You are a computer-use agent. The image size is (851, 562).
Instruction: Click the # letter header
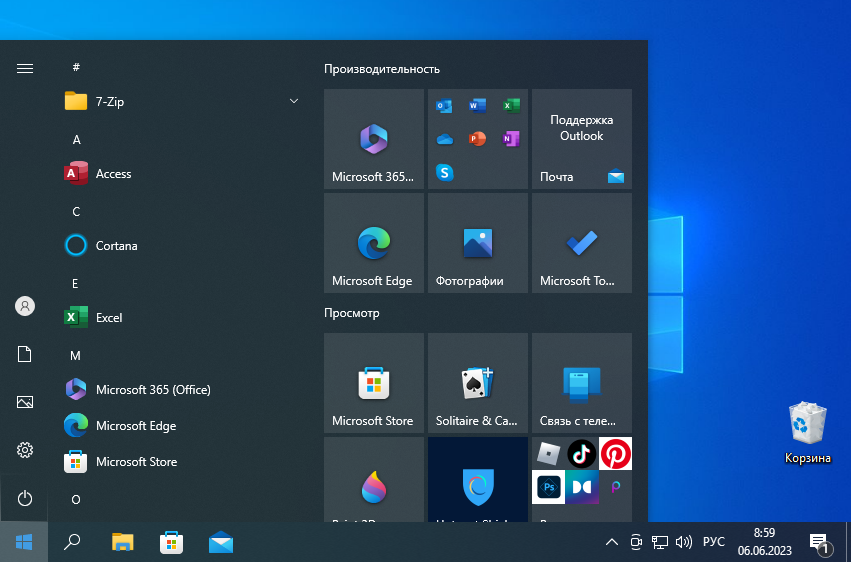point(76,67)
